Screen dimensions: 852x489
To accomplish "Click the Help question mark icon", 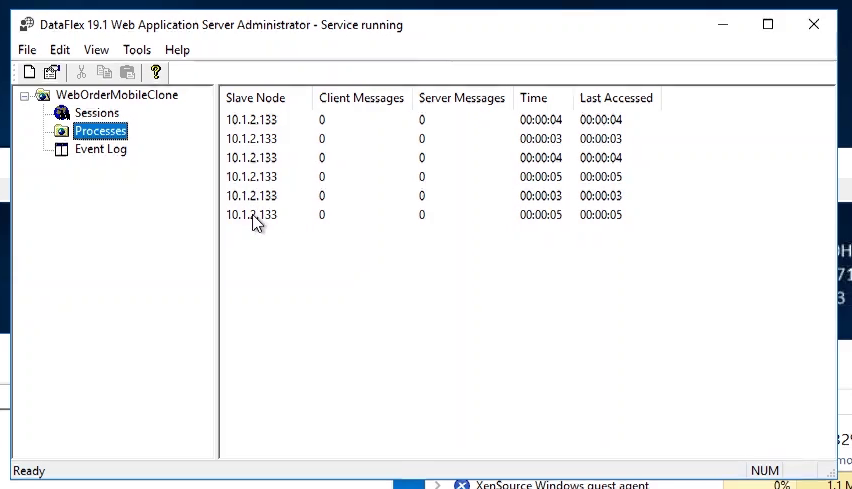I will click(x=156, y=72).
